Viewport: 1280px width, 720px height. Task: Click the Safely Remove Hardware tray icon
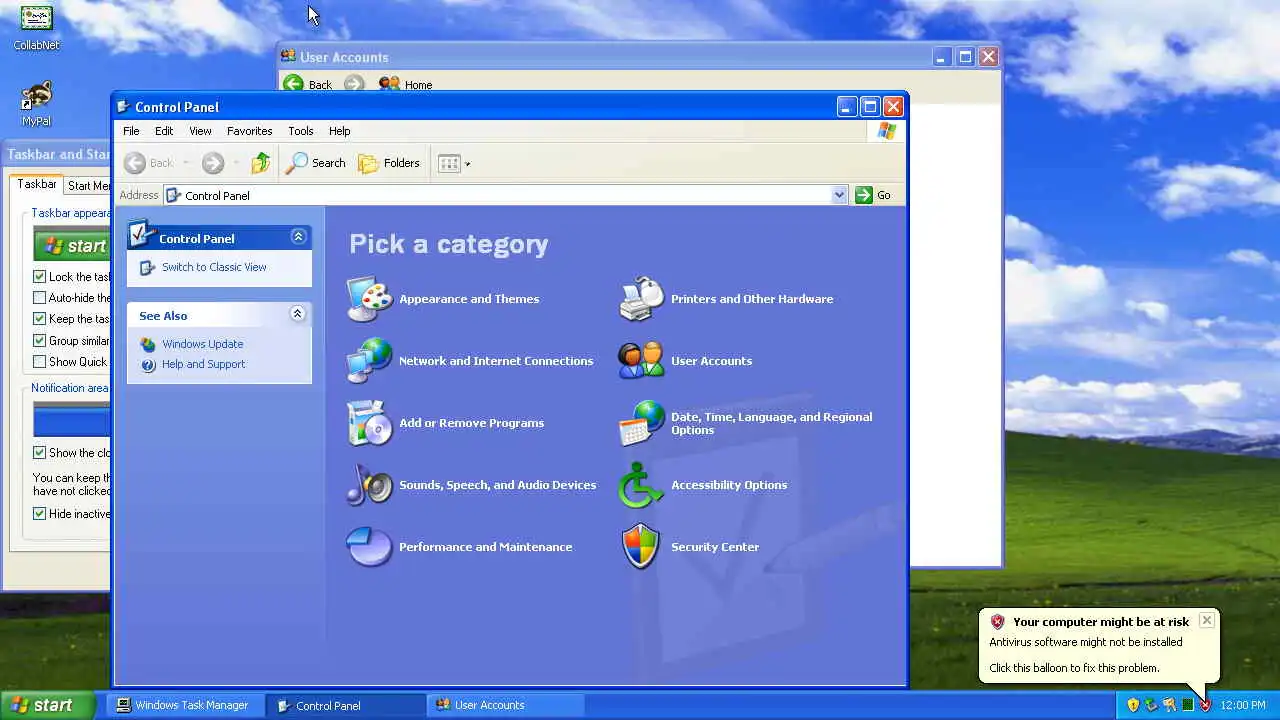point(1151,705)
